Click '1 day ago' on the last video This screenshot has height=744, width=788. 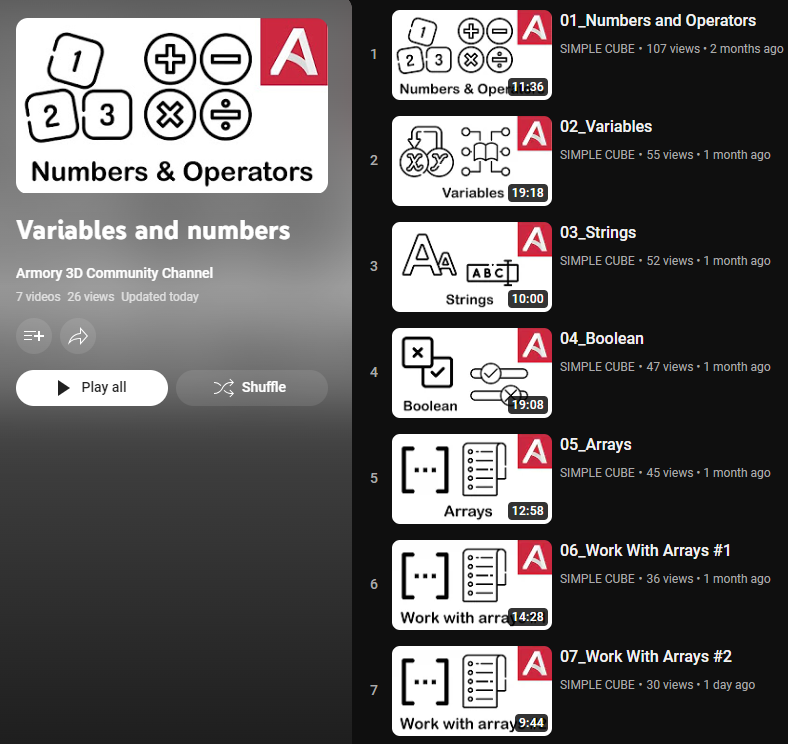click(729, 685)
